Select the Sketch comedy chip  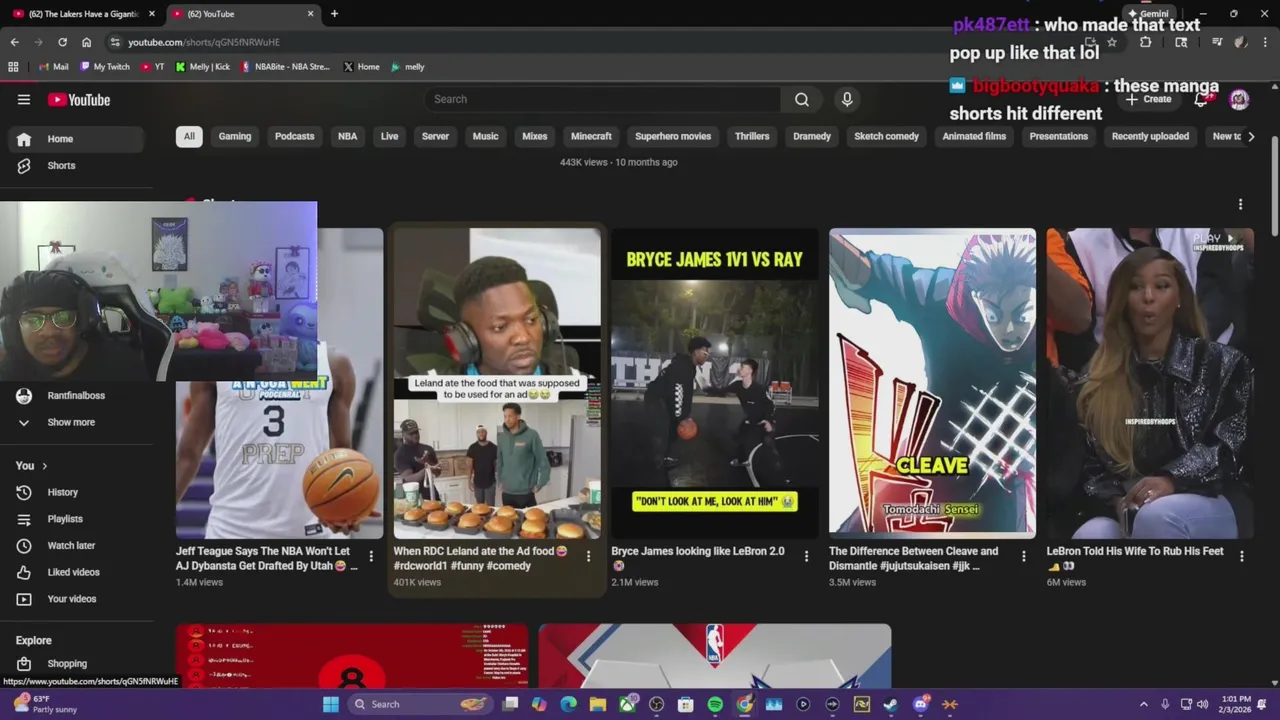(x=886, y=136)
